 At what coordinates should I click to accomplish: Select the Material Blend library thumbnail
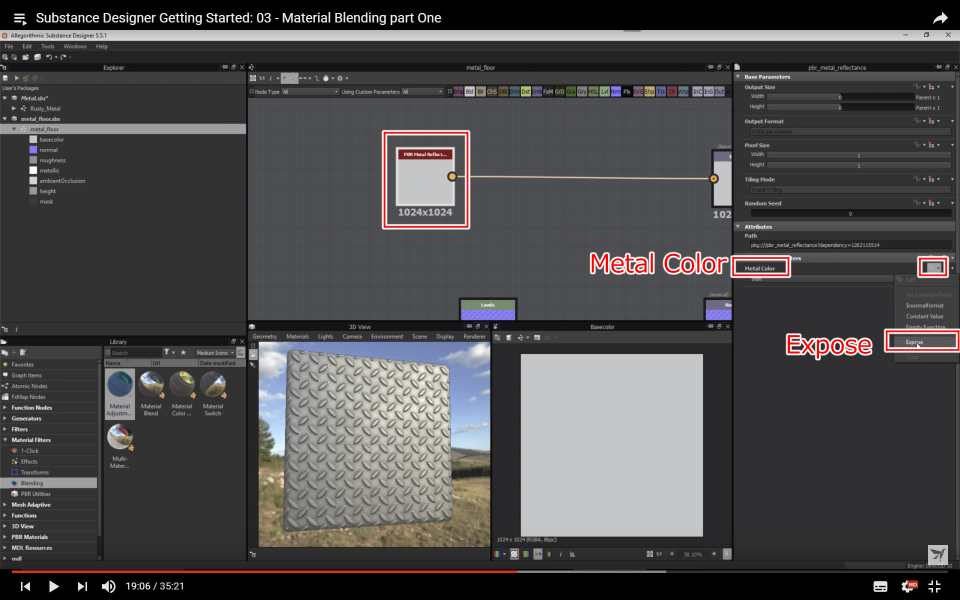(x=151, y=394)
